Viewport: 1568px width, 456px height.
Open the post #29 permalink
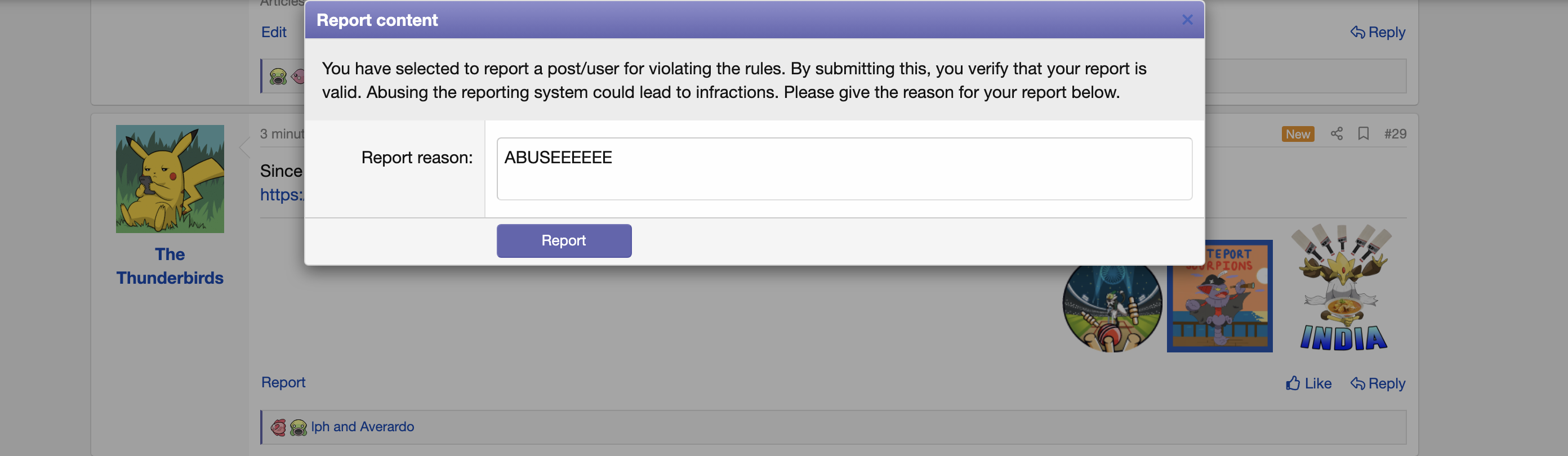click(1395, 134)
